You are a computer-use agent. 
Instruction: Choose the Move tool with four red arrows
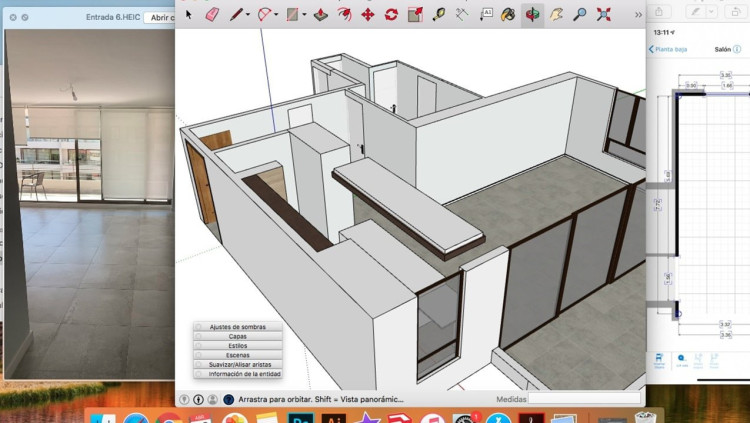(367, 15)
